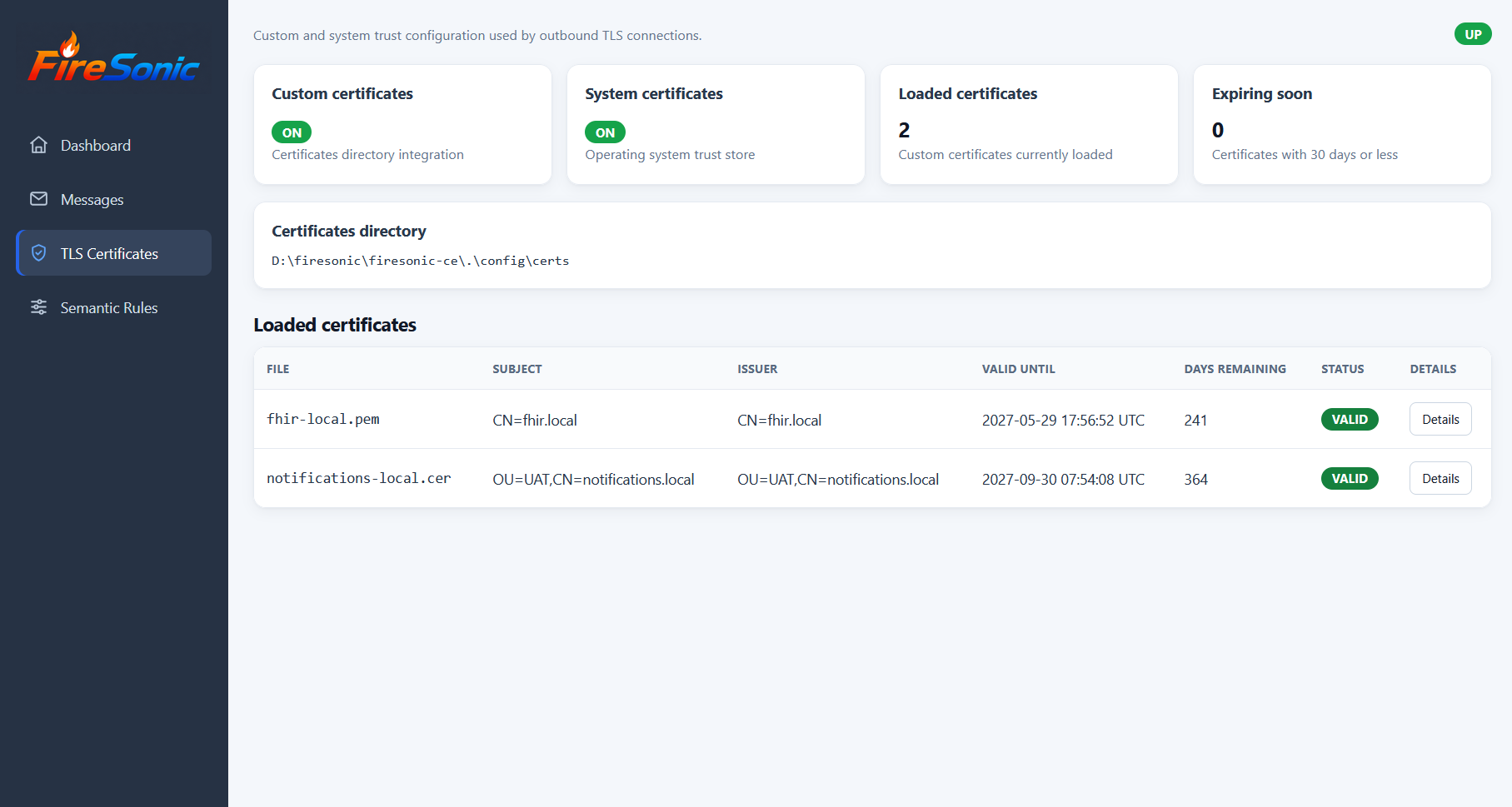This screenshot has height=807, width=1512.
Task: Click issuer OU=UAT,CN=notifications.local
Action: tap(838, 480)
